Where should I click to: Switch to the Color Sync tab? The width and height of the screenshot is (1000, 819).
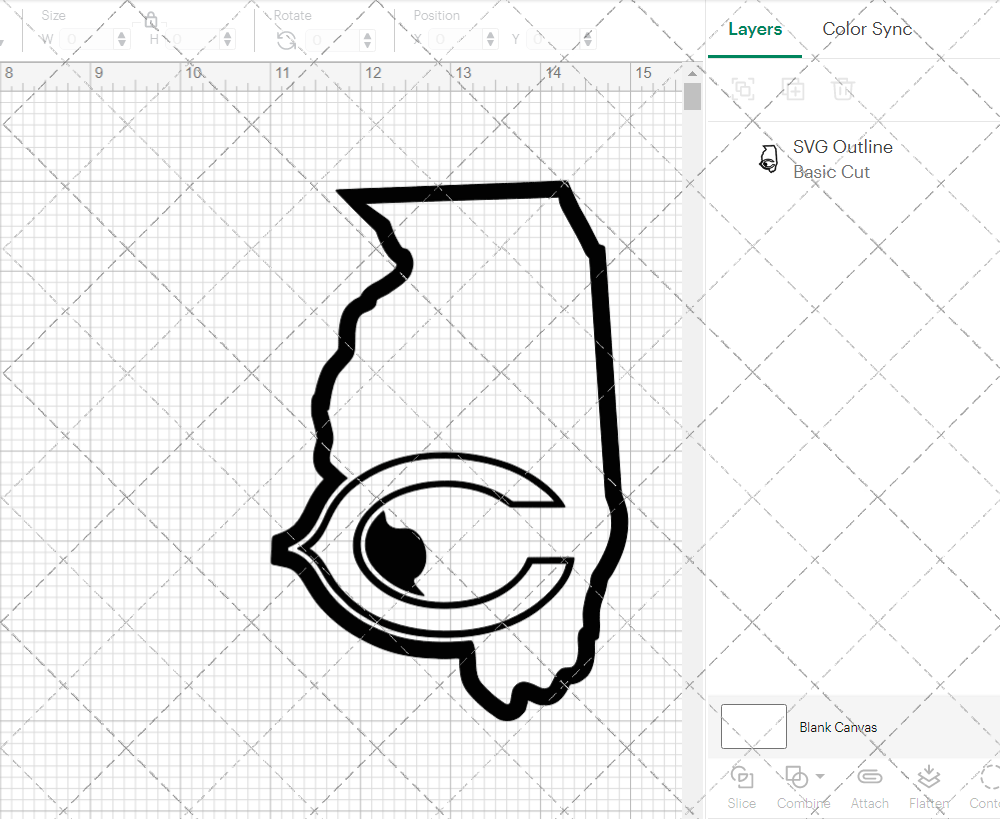point(867,29)
